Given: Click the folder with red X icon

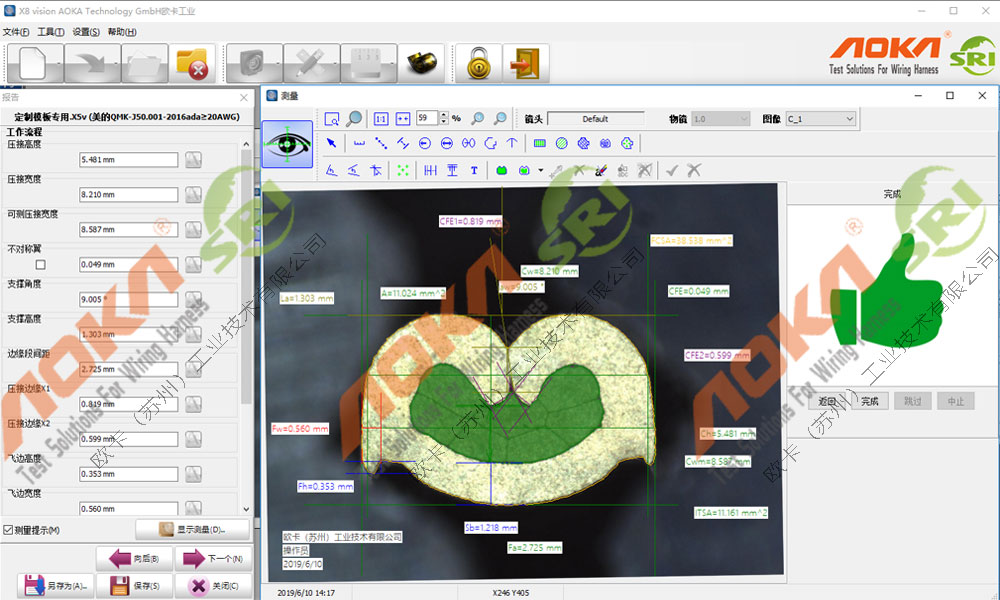Looking at the screenshot, I should (193, 63).
